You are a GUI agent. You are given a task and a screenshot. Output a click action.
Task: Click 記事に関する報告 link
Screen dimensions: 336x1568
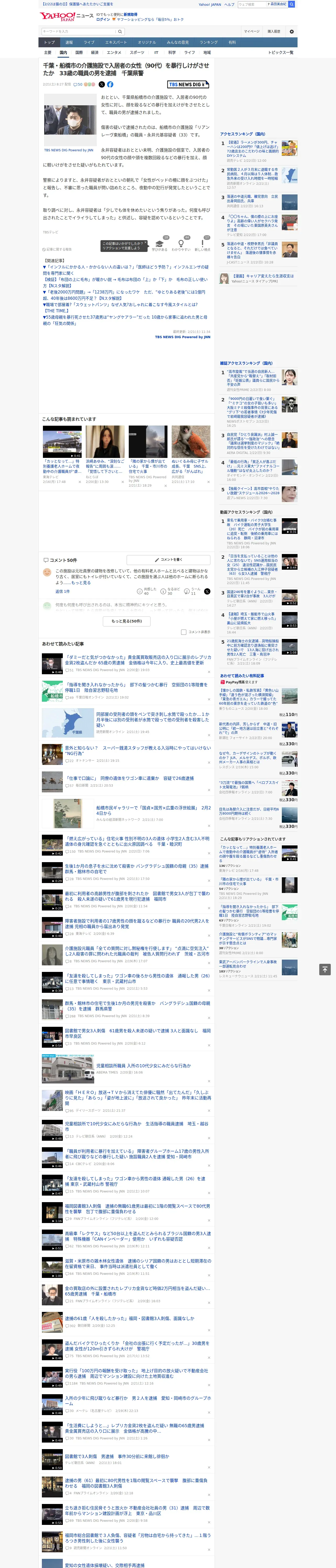[x=57, y=250]
